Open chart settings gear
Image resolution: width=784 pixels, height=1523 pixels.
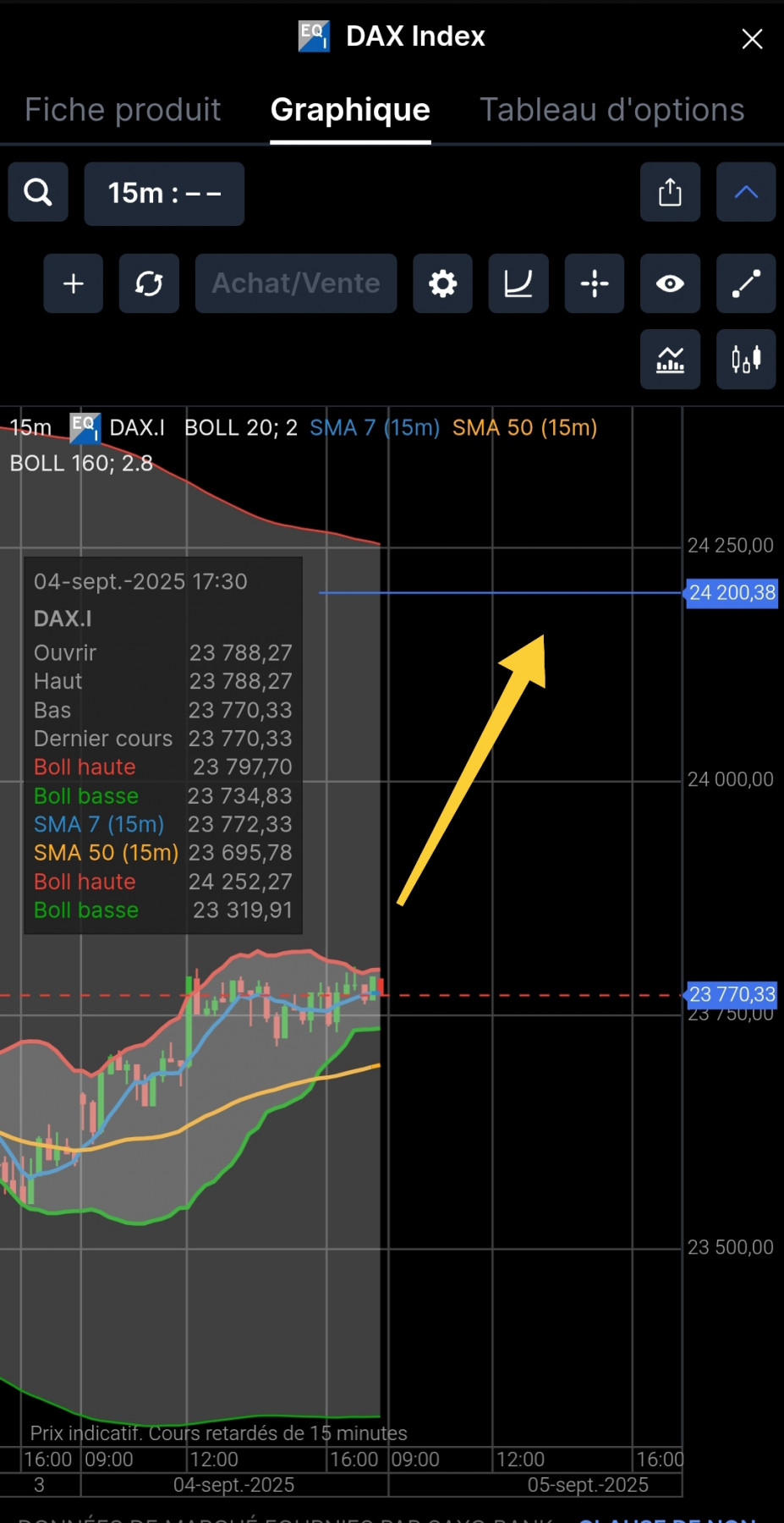coord(442,283)
